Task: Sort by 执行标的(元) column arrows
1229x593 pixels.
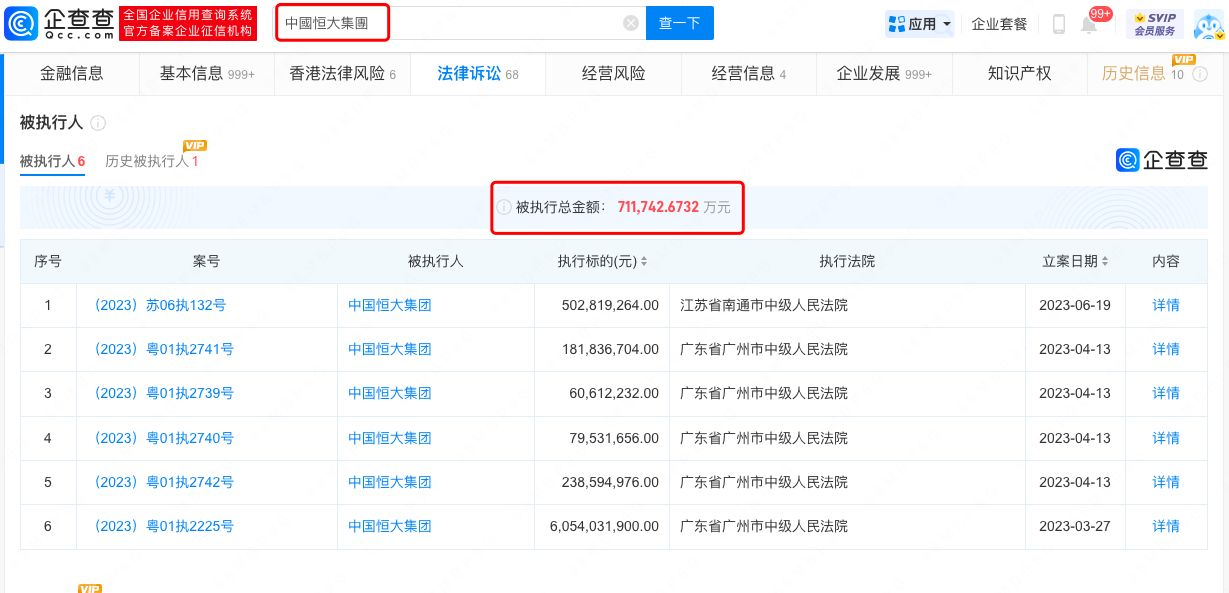Action: [644, 261]
